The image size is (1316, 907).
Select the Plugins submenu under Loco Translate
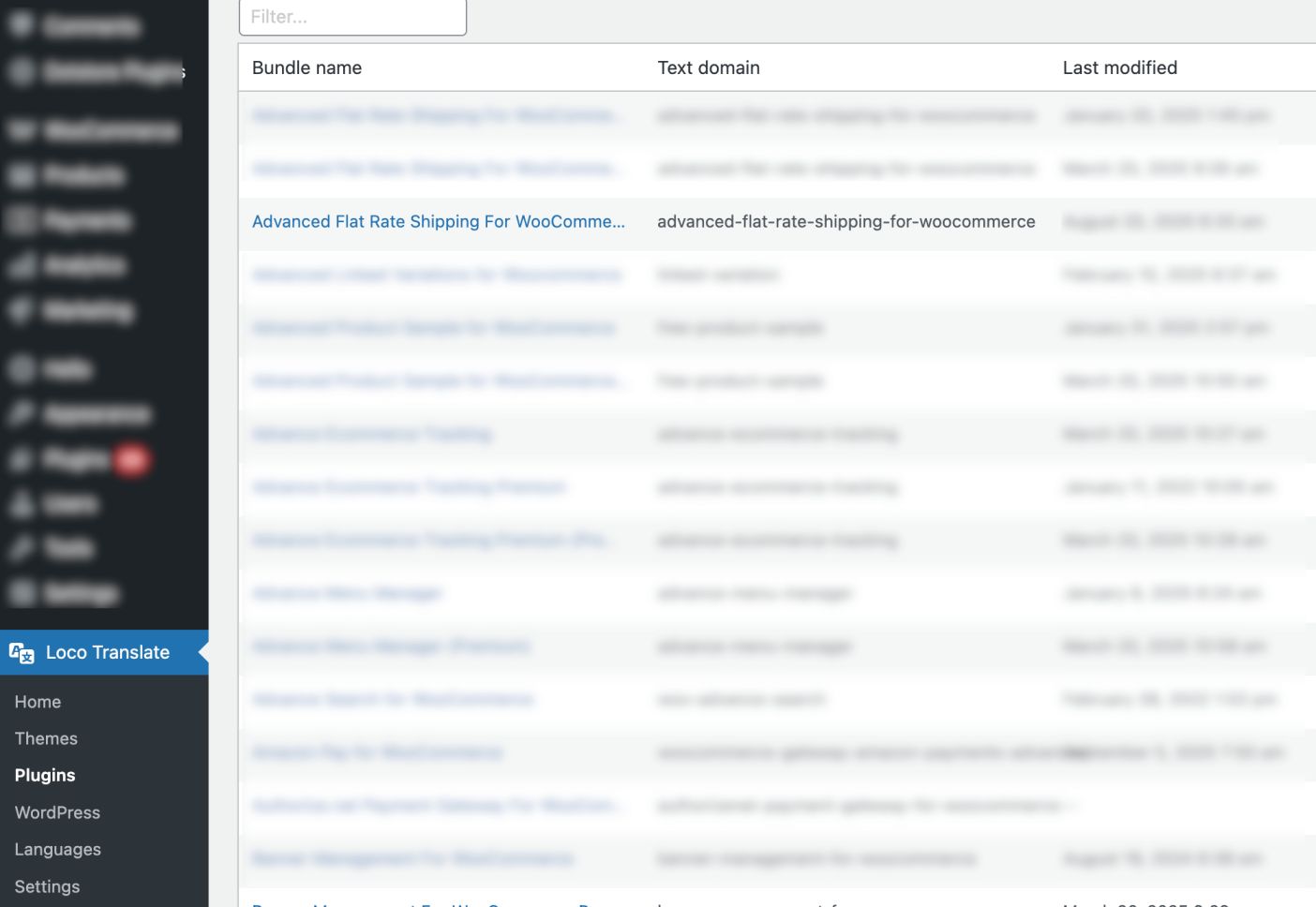(x=45, y=775)
